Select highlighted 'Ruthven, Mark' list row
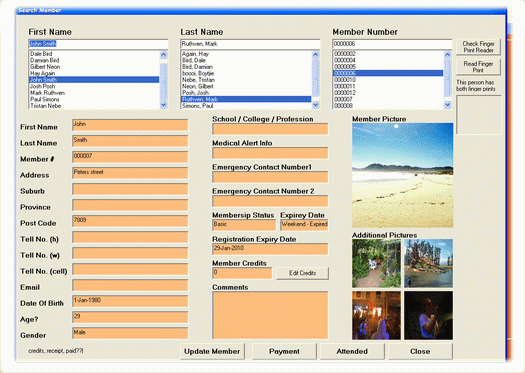Image resolution: width=525 pixels, height=373 pixels. tap(246, 99)
